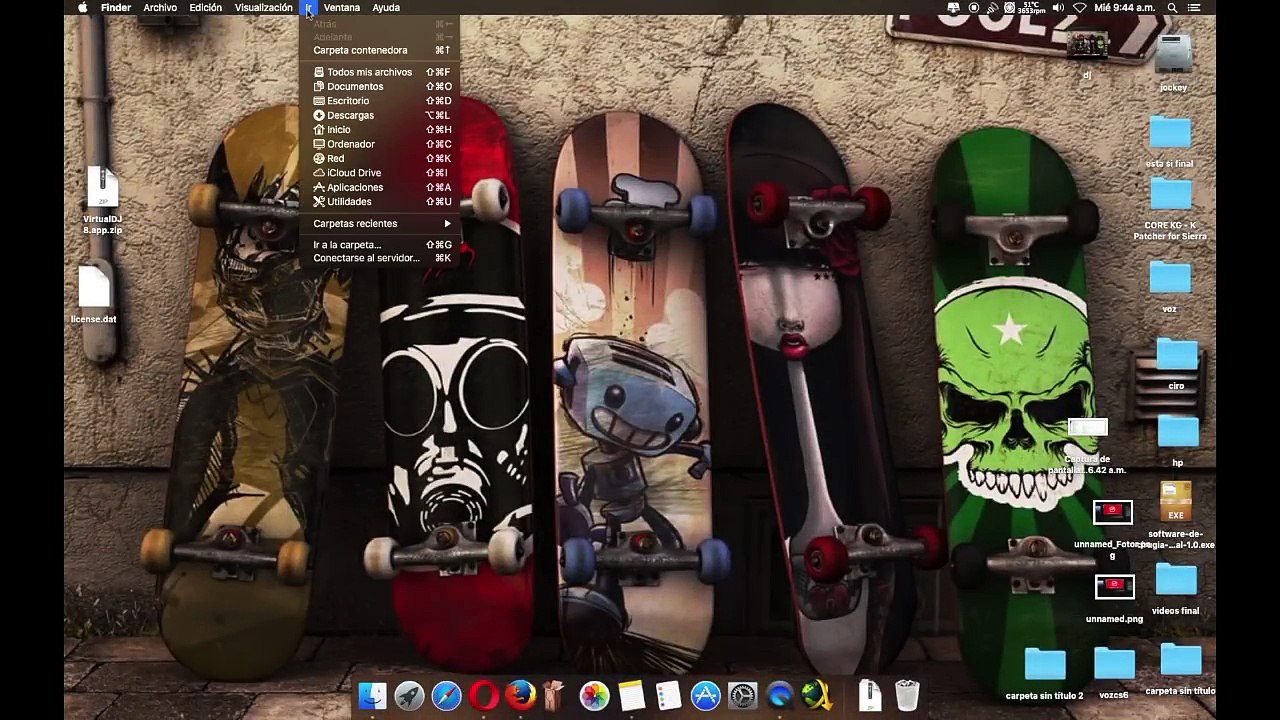The width and height of the screenshot is (1280, 720).
Task: Open the cardboard box app in Dock
Action: tap(554, 695)
